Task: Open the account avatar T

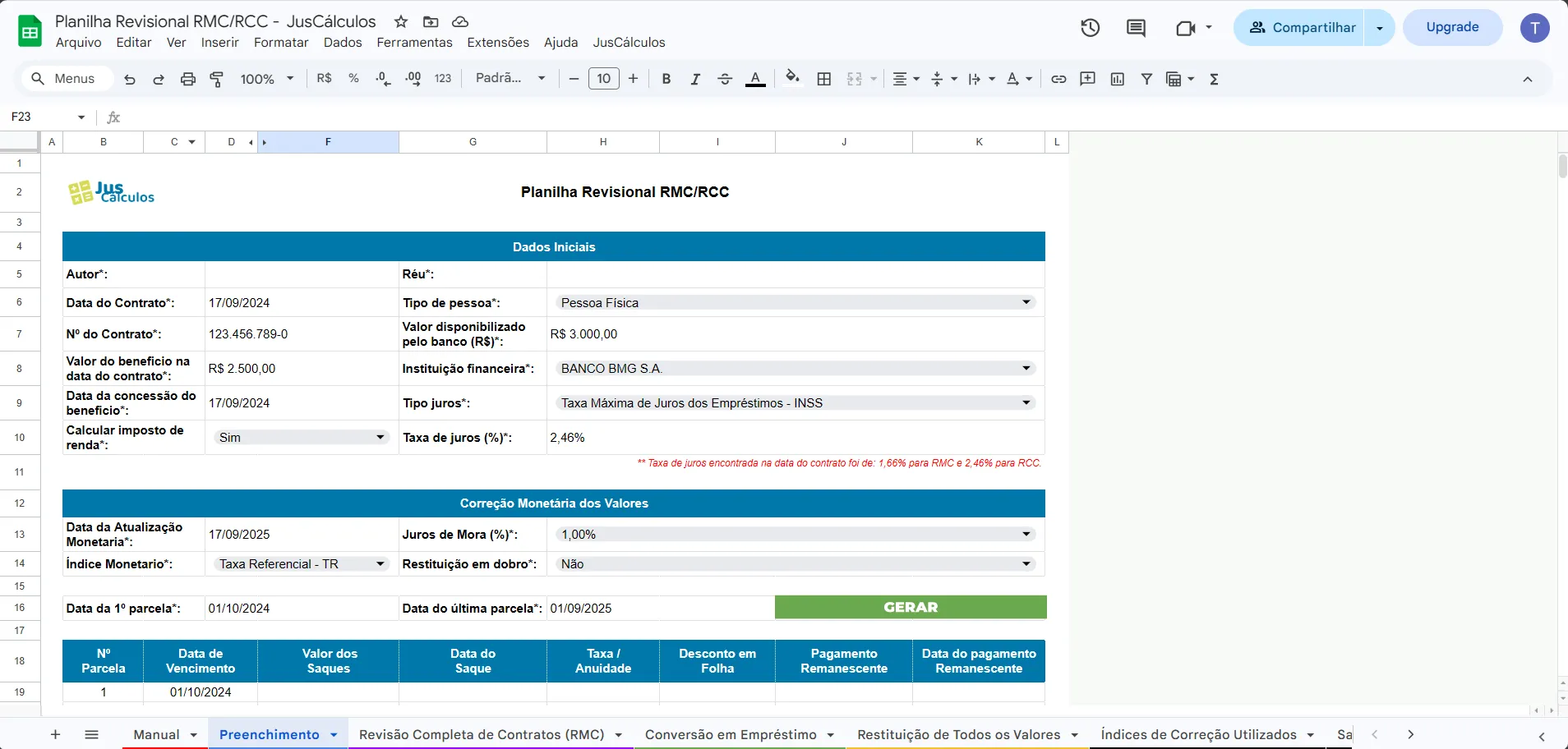Action: (x=1534, y=28)
